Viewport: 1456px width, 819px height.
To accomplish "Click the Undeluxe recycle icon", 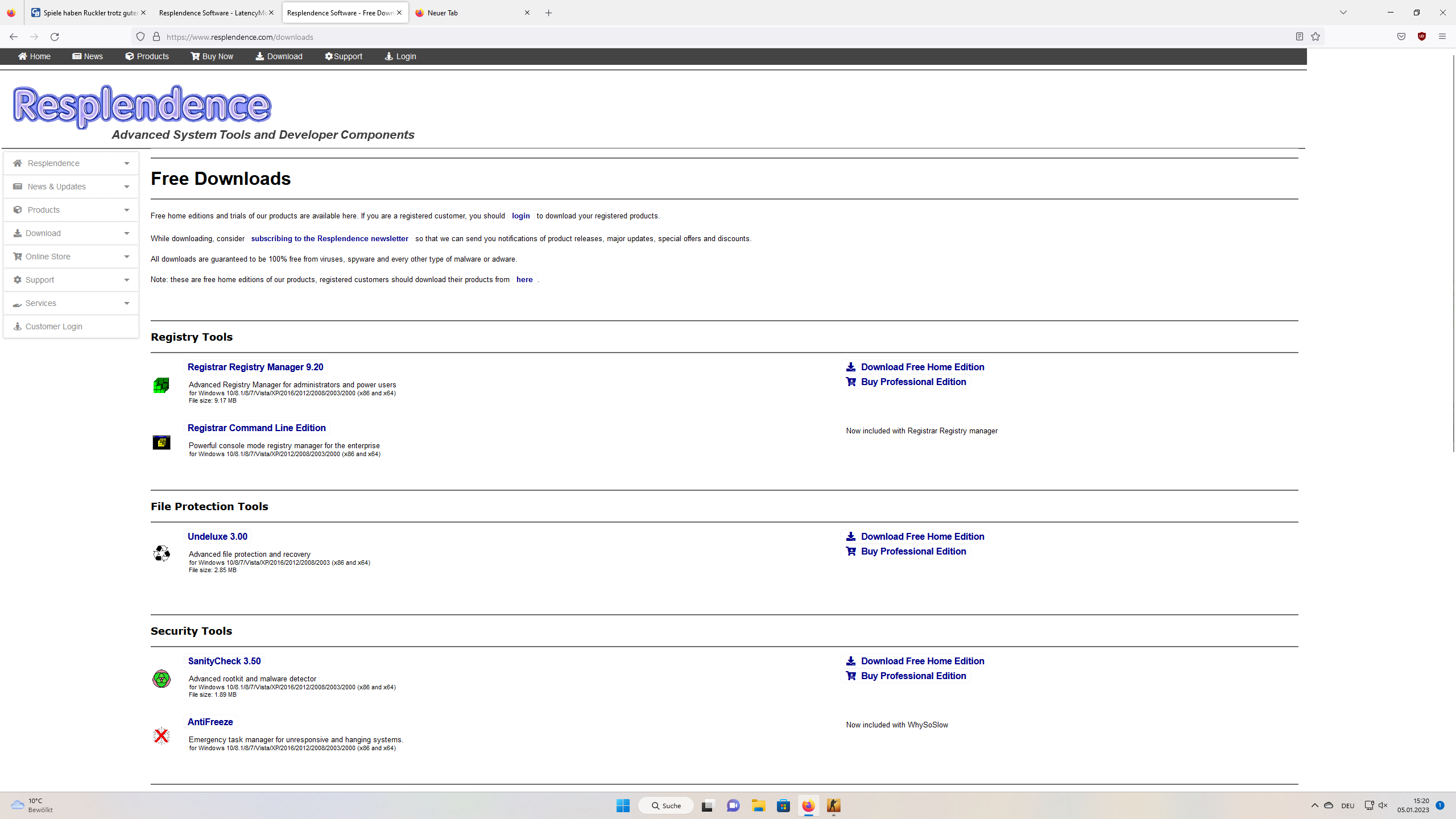I will coord(162,553).
